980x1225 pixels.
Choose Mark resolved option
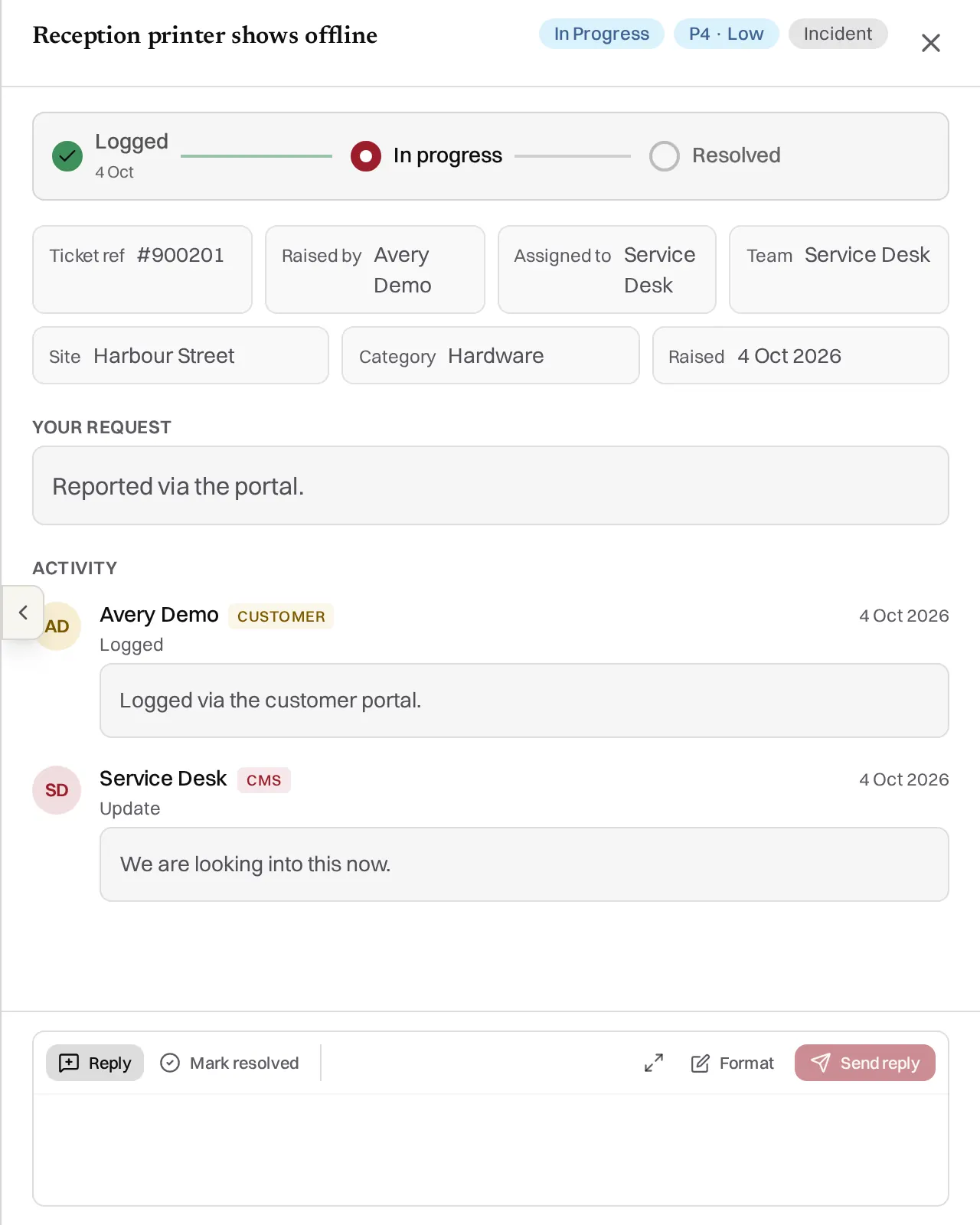click(x=230, y=1063)
